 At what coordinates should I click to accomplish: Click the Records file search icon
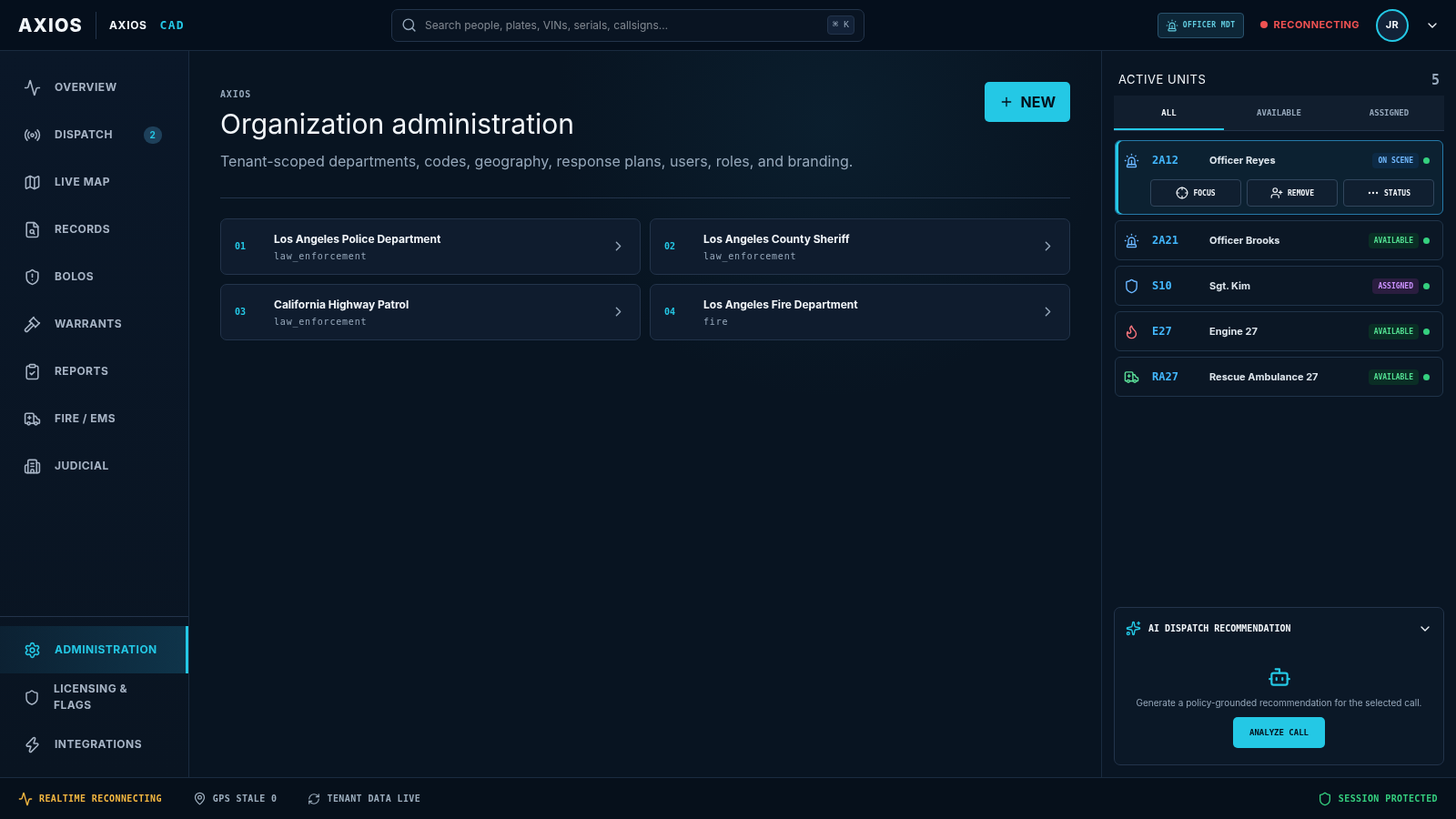pos(33,229)
